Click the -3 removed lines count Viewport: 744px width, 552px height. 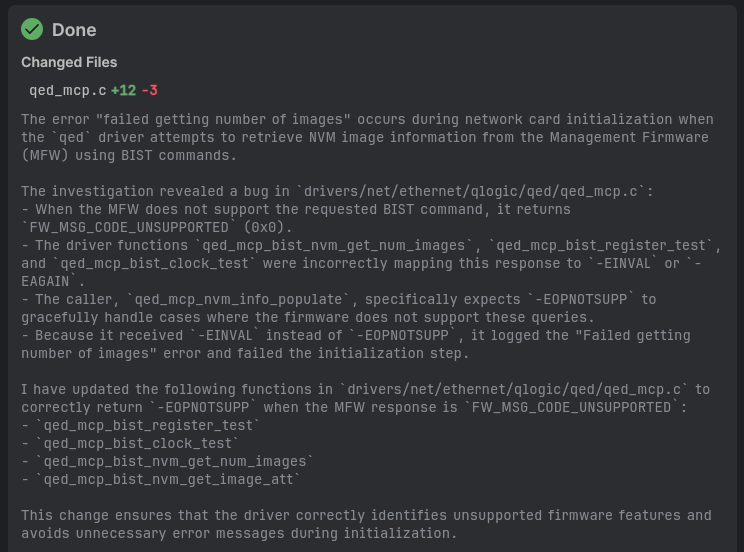[x=150, y=90]
